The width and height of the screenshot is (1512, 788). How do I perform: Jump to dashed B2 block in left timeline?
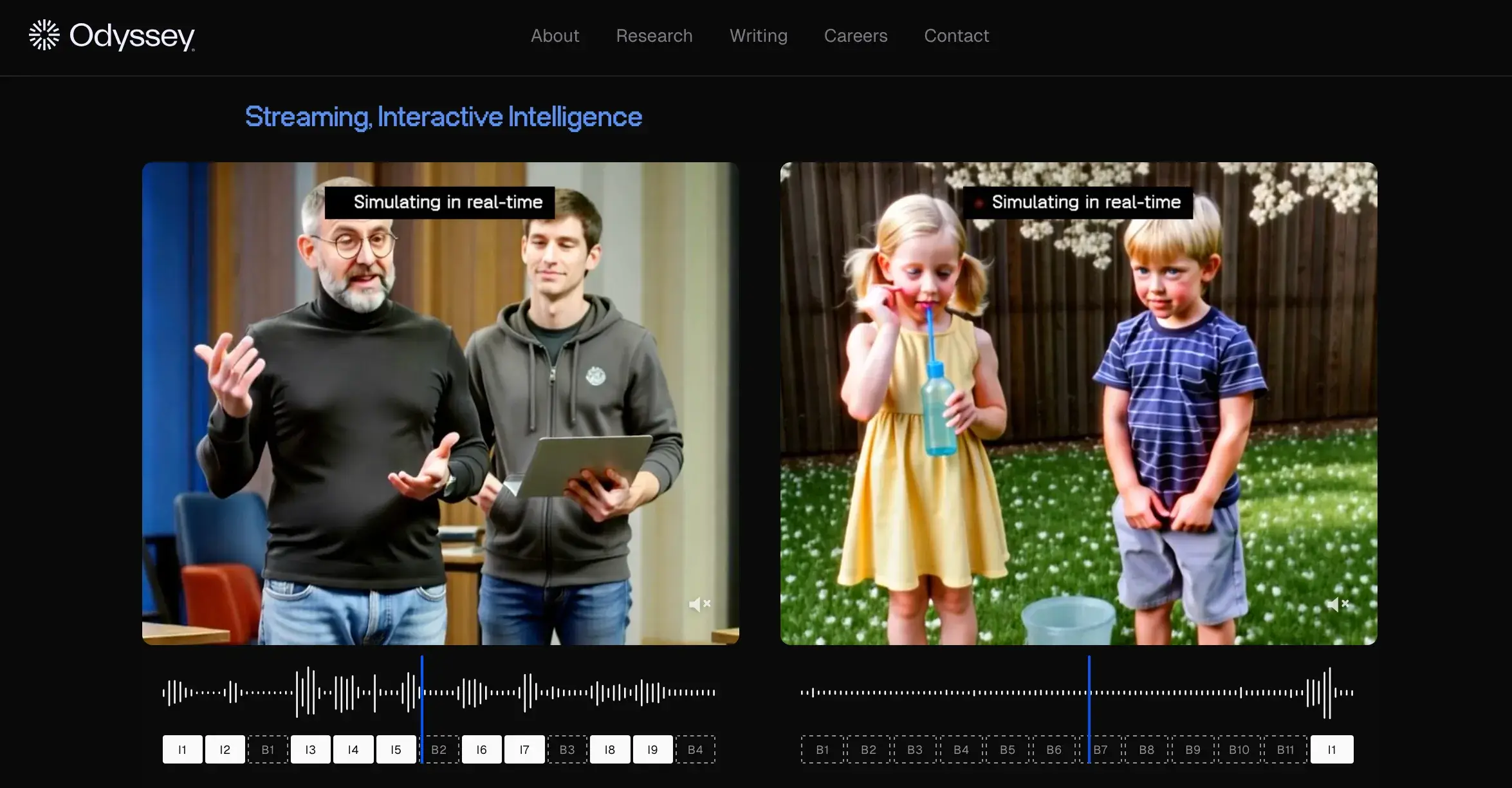coord(439,749)
